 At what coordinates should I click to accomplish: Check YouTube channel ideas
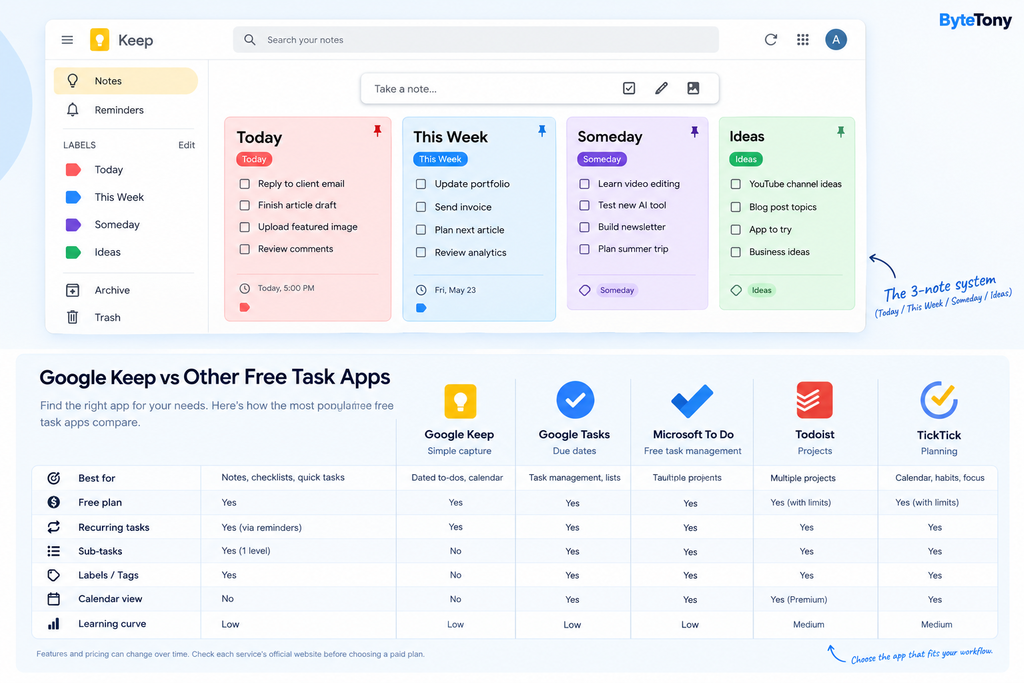[x=735, y=184]
